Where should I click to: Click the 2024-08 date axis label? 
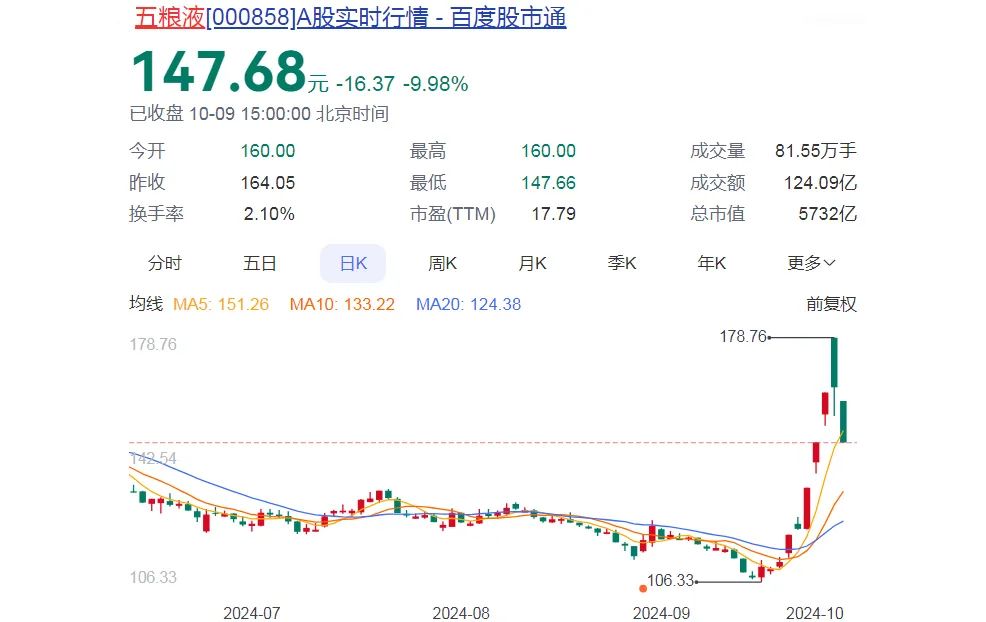[461, 613]
